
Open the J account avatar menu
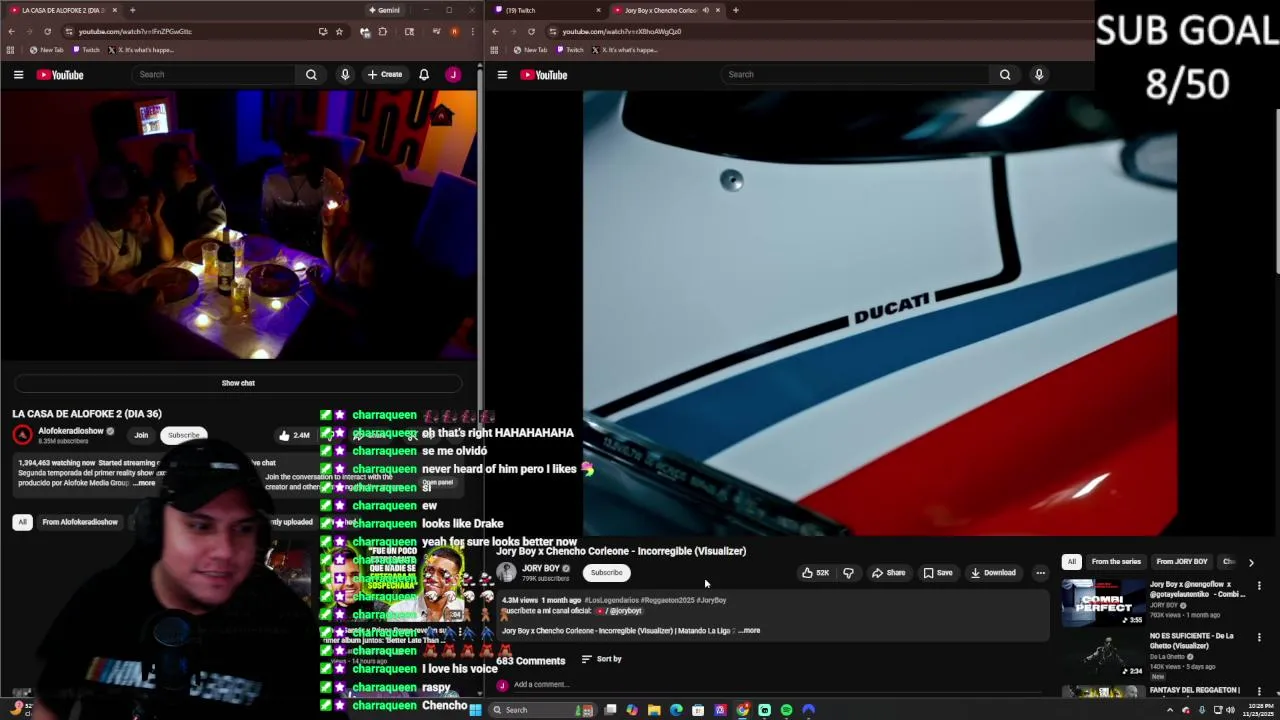453,75
